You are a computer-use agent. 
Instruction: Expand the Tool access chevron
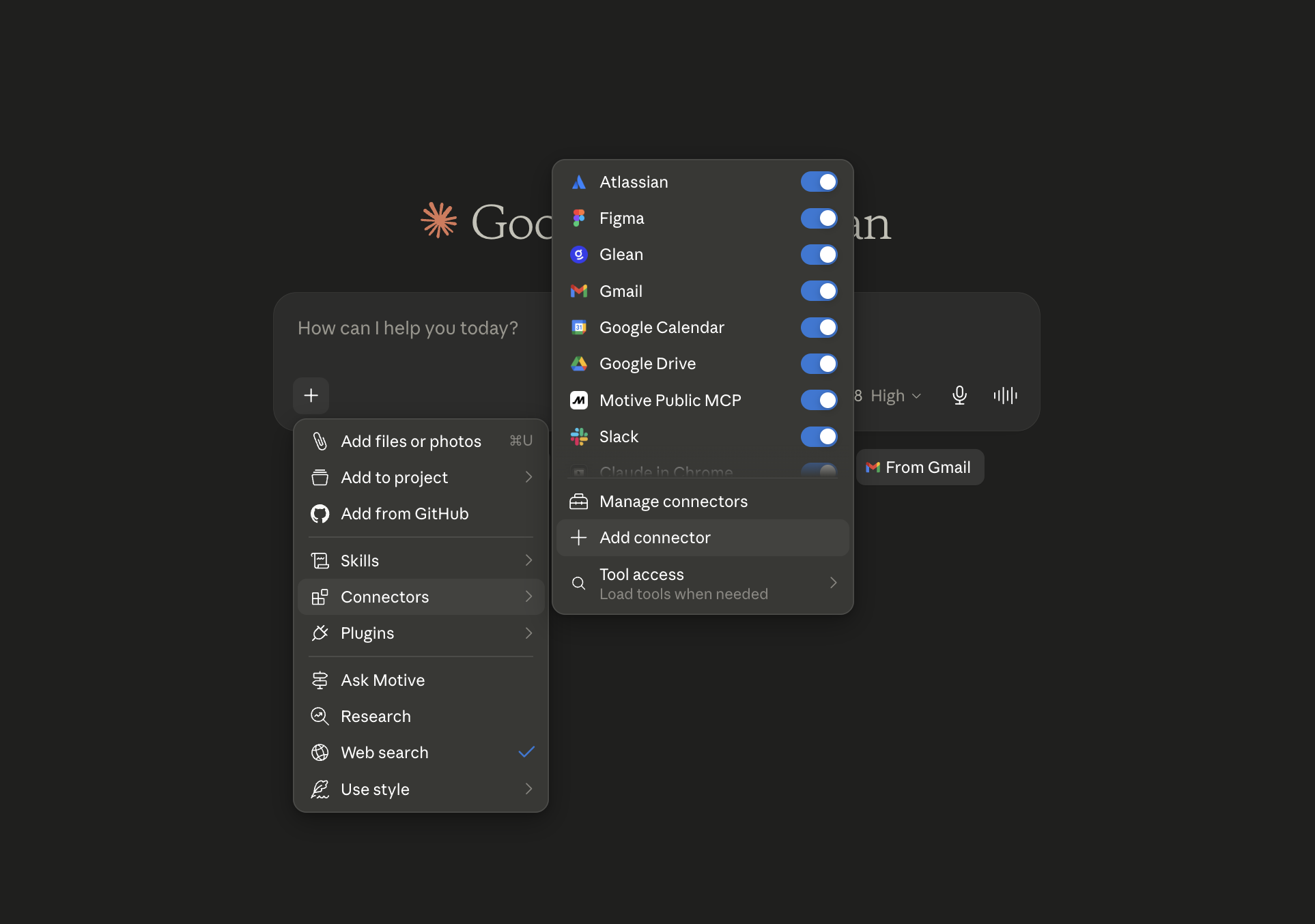coord(833,583)
